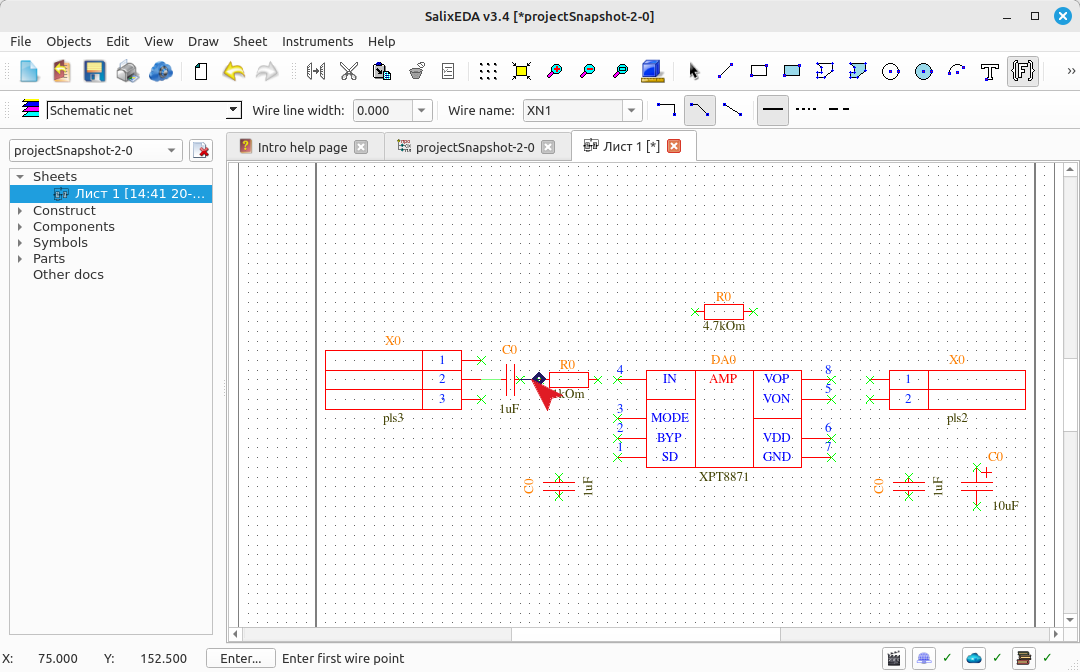Select the filled Rectangle tool
Screen dimensions: 1080x672
791,72
